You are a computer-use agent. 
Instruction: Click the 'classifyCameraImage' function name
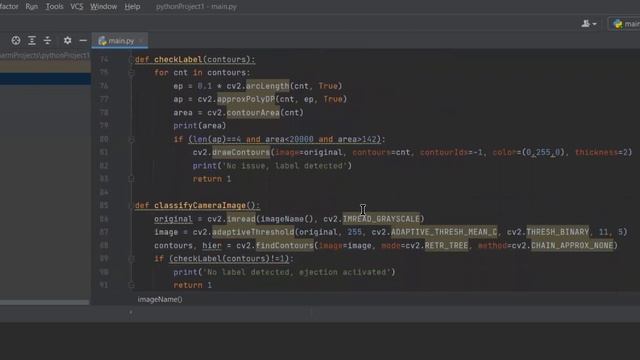coord(200,205)
